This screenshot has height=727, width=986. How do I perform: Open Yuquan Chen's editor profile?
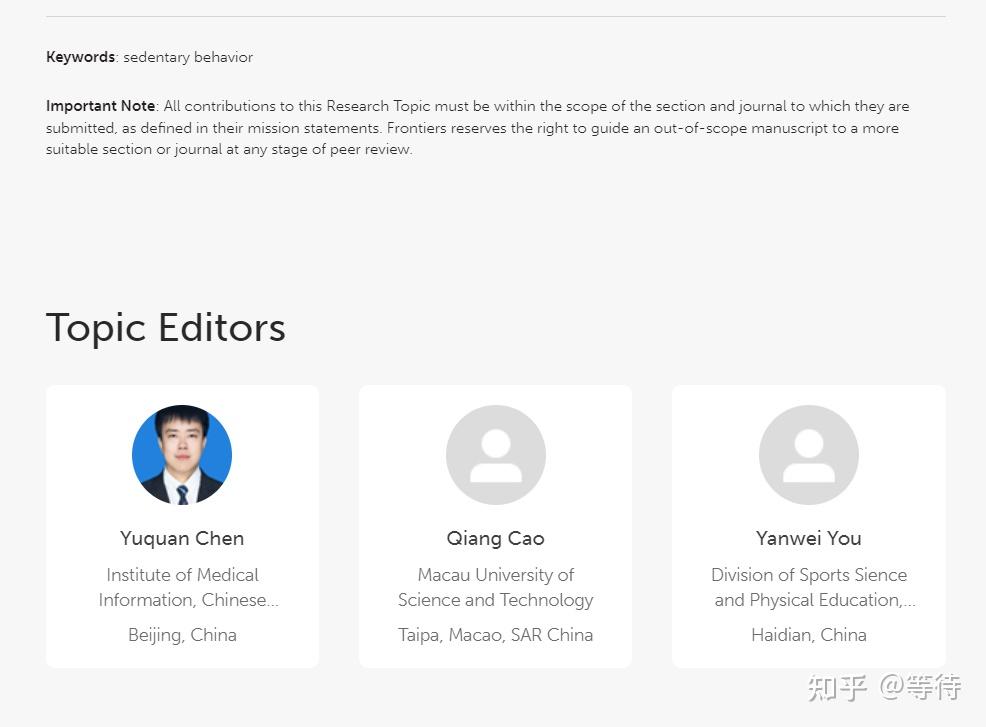181,538
